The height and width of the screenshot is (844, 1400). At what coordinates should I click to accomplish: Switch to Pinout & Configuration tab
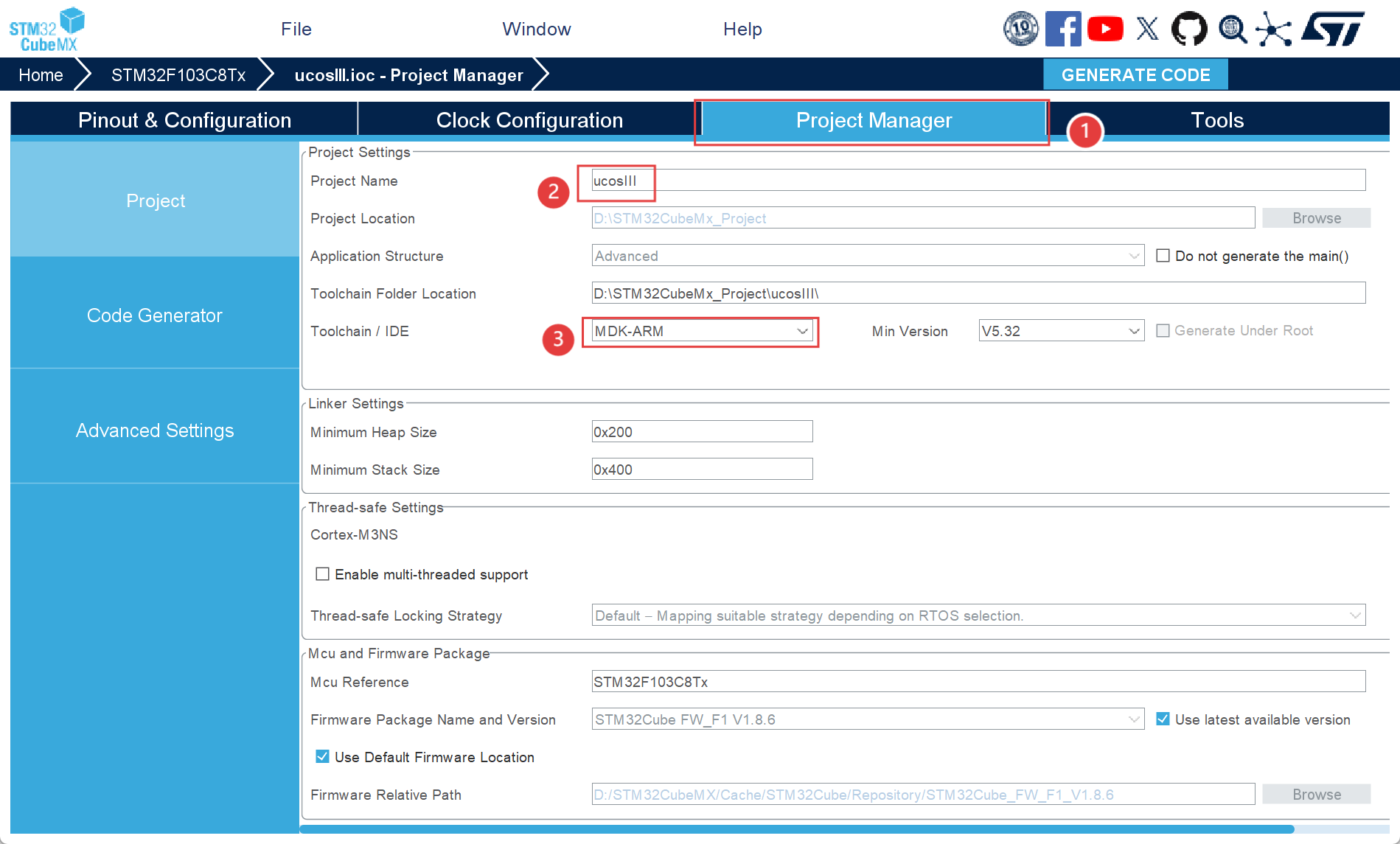coord(184,120)
